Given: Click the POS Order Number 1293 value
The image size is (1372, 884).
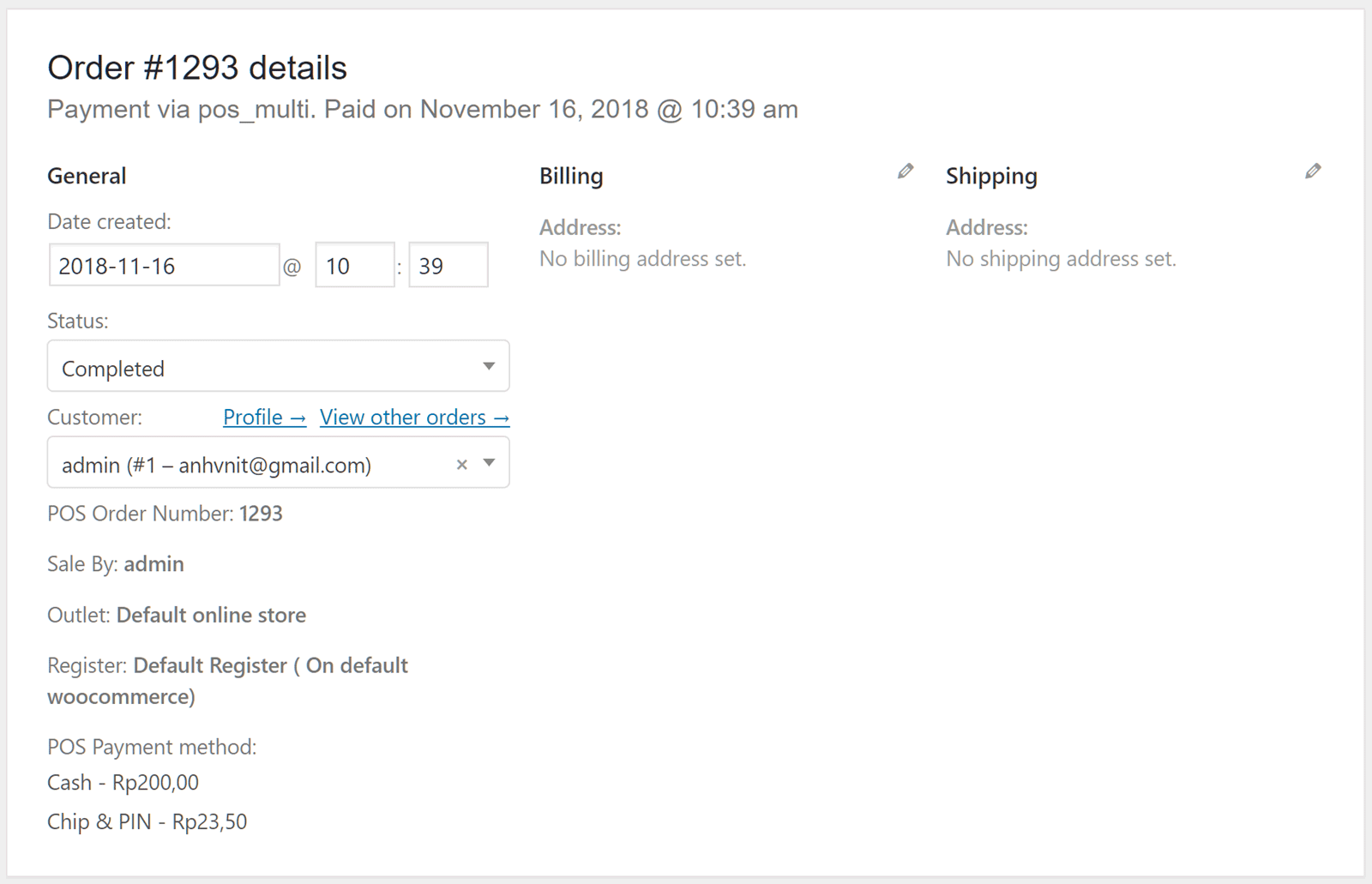Looking at the screenshot, I should [261, 514].
